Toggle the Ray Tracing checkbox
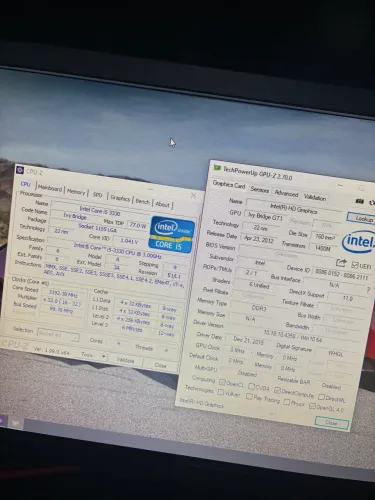The height and width of the screenshot is (500, 375). tap(249, 397)
